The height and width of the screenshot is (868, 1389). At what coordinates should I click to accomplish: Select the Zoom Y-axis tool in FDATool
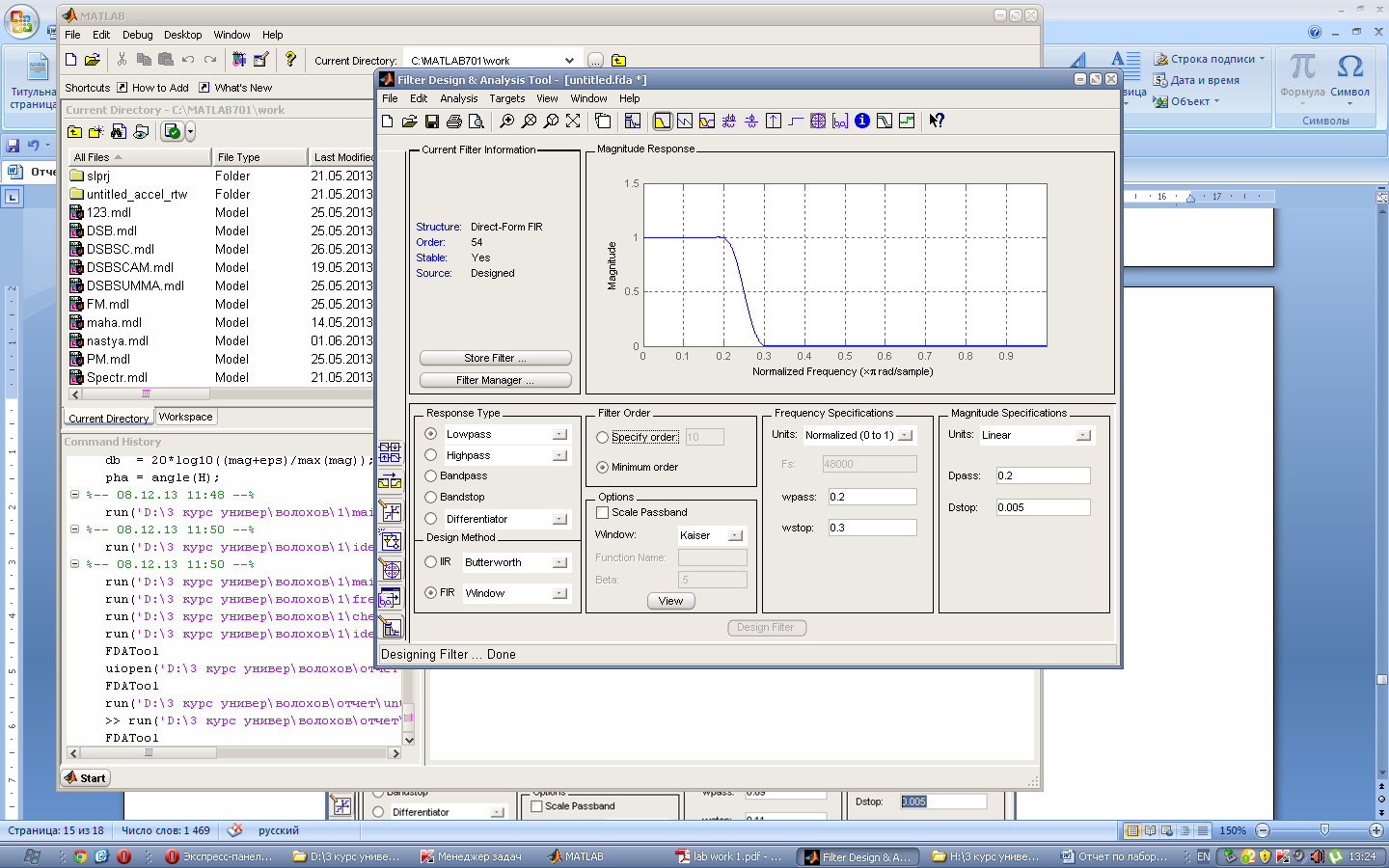click(551, 121)
